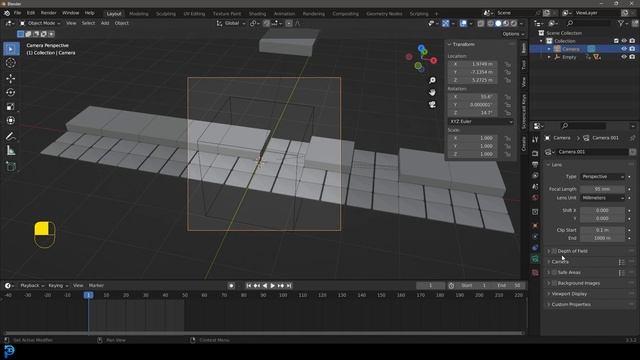The height and width of the screenshot is (360, 640).
Task: Click the zoom viewport magnifier icon
Action: tap(432, 80)
